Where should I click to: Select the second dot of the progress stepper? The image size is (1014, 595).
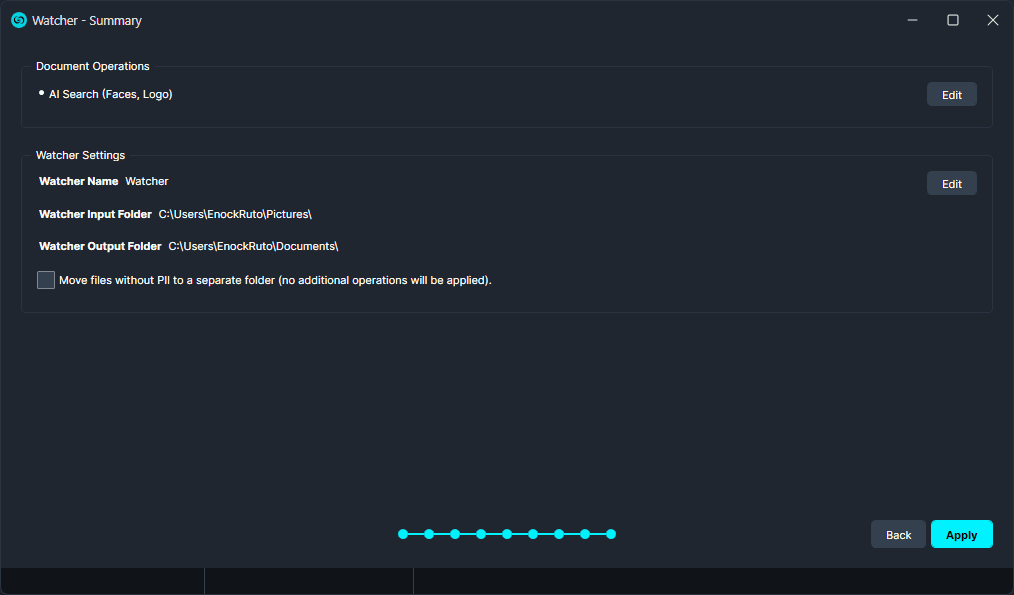[429, 534]
